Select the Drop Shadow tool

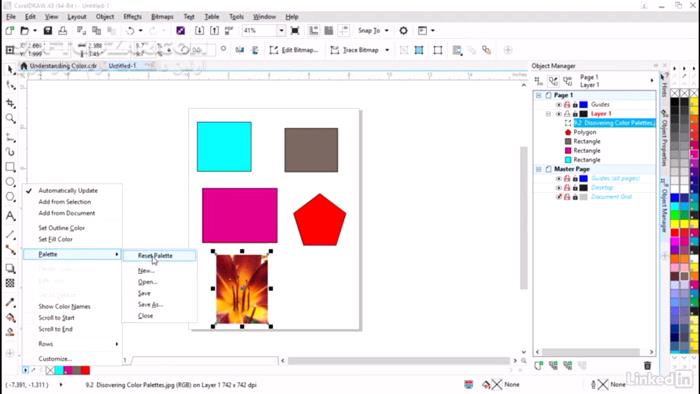point(10,268)
